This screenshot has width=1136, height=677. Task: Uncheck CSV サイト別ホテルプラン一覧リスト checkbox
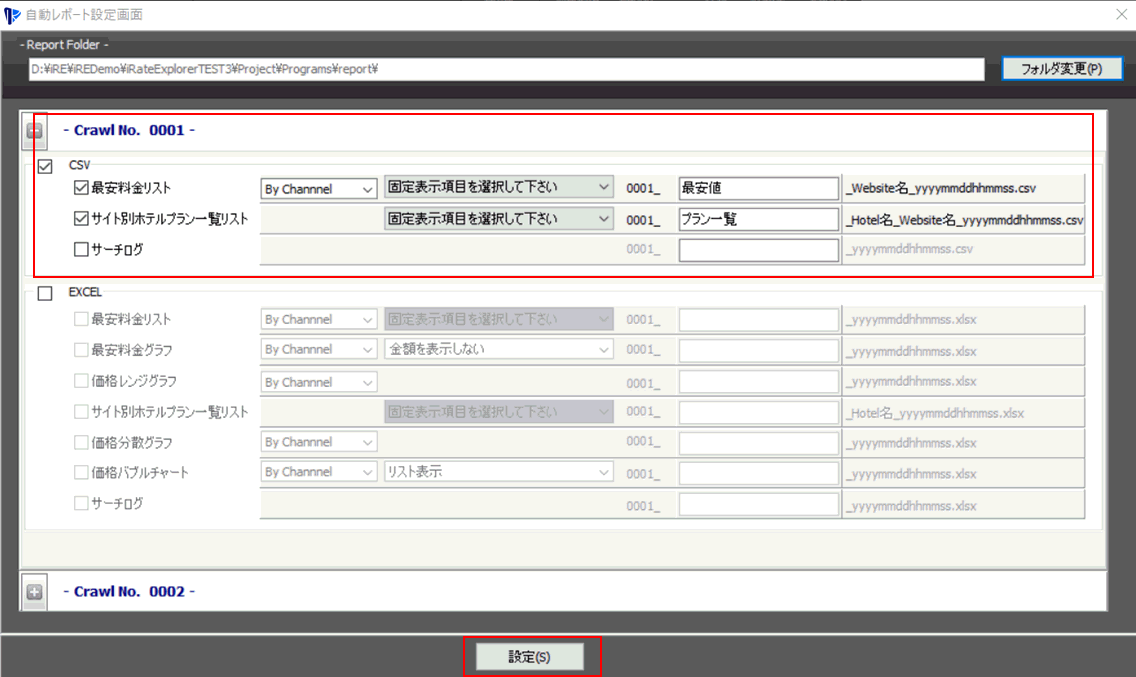(x=81, y=219)
